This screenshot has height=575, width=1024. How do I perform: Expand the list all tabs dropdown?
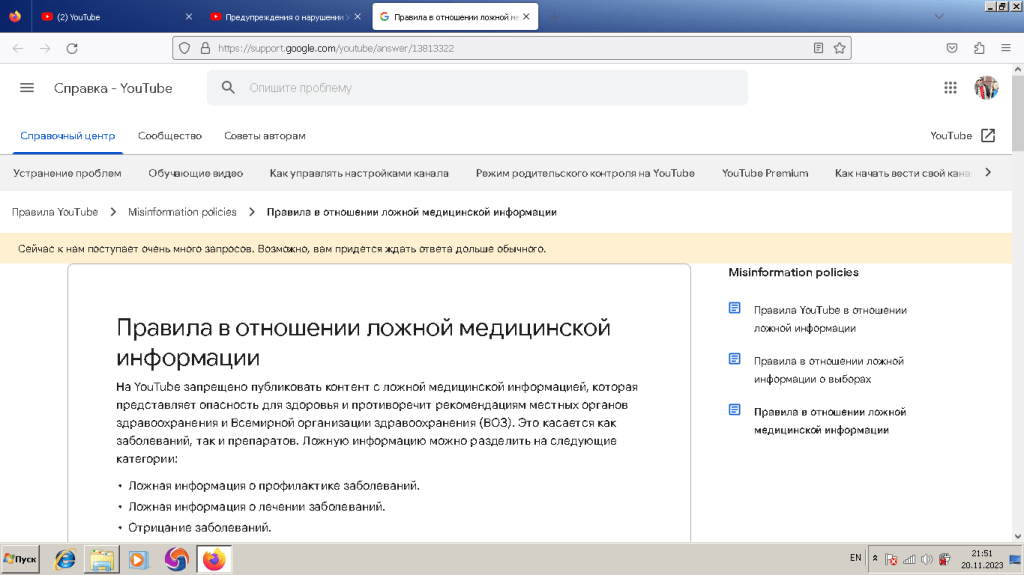coord(938,17)
